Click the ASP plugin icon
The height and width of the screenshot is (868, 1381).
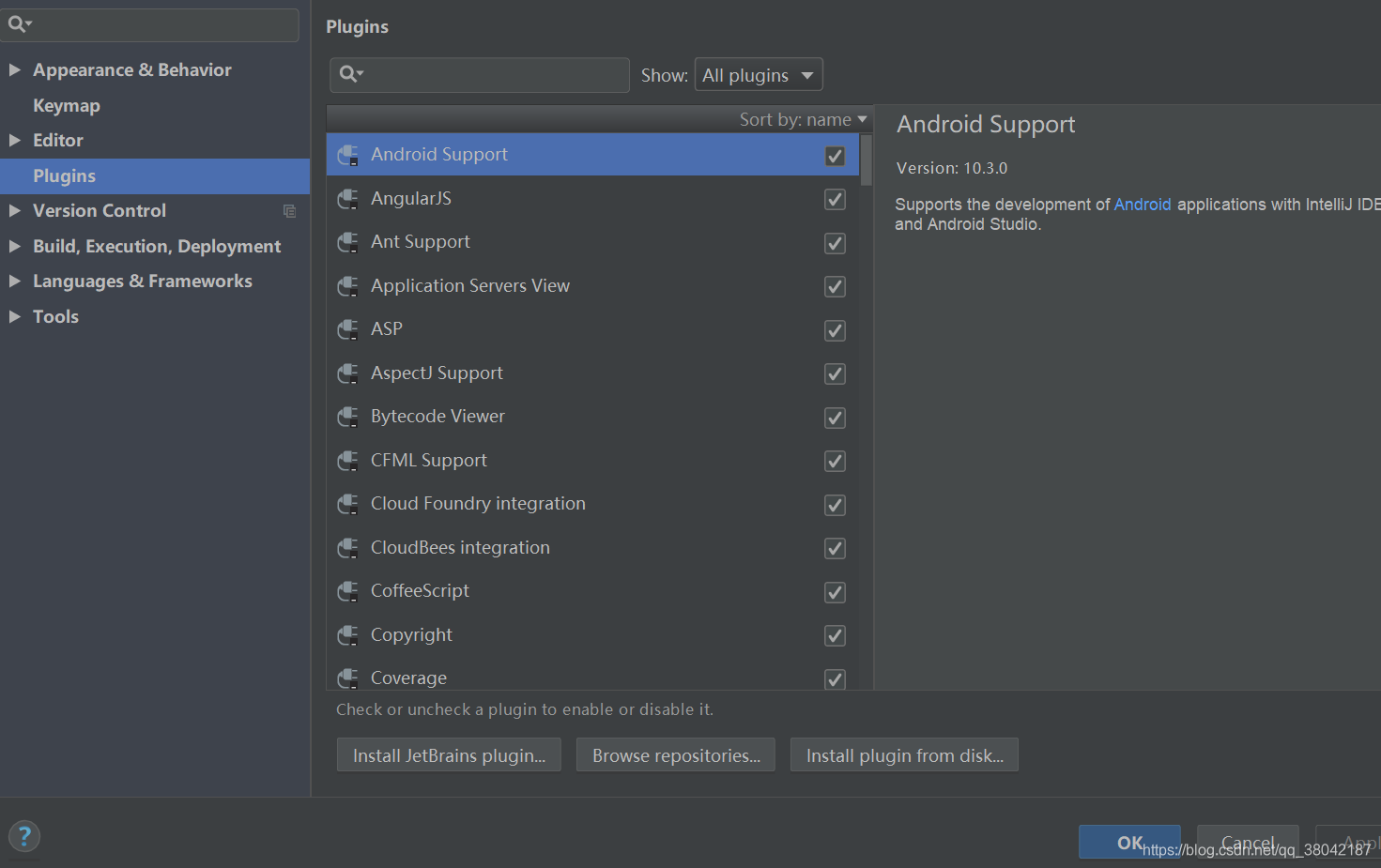(x=347, y=329)
